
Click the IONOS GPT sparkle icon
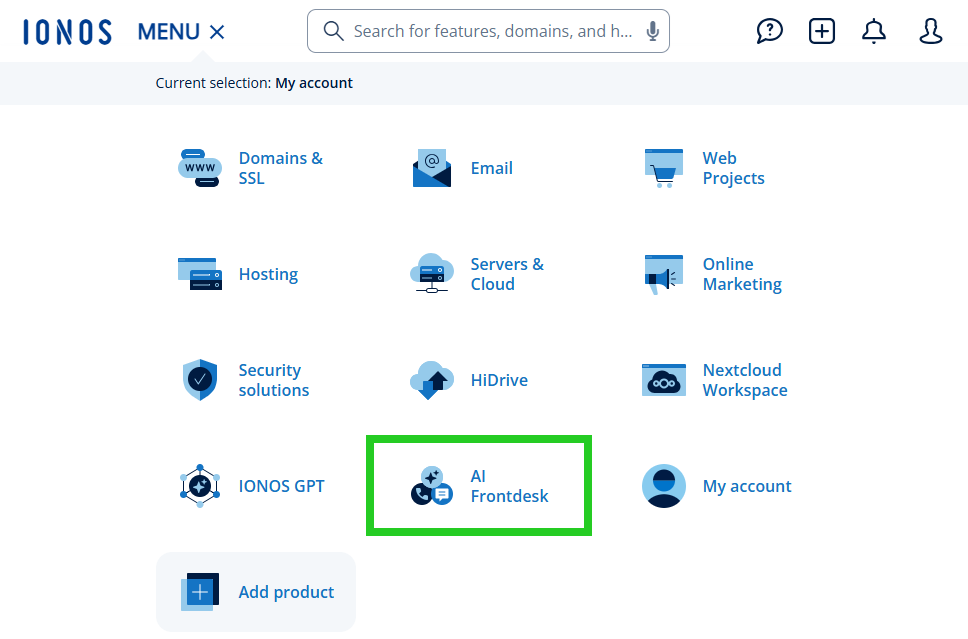[200, 486]
